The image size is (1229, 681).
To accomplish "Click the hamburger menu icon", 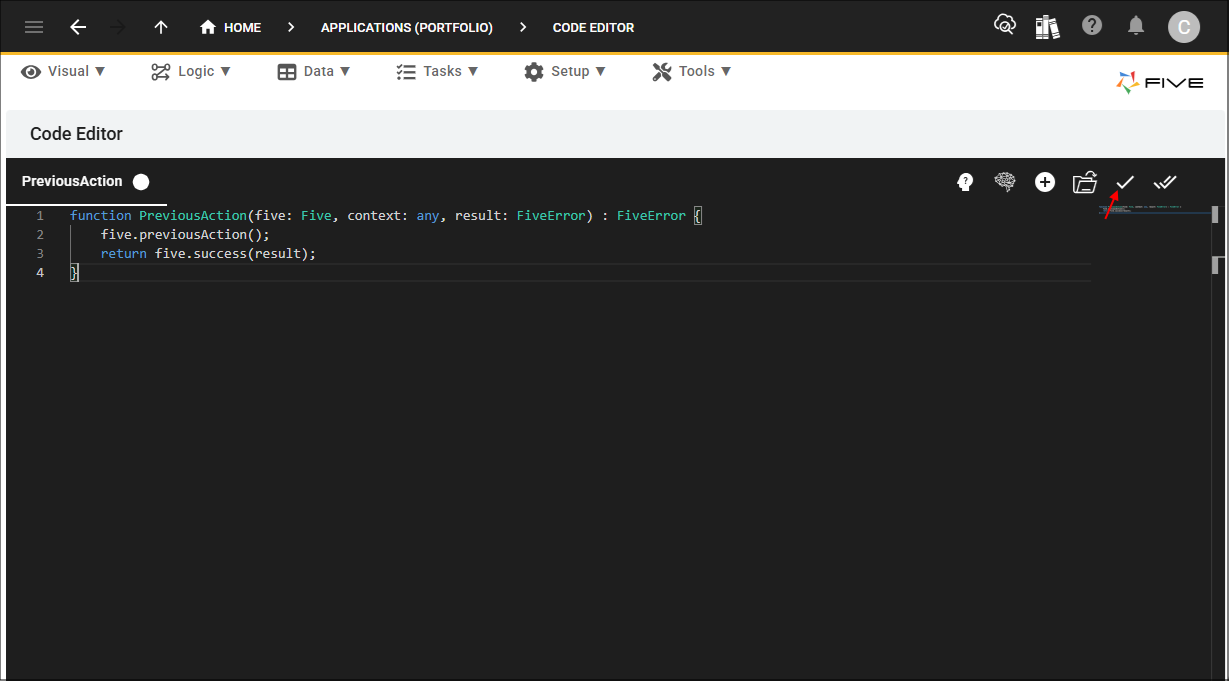I will [x=34, y=27].
